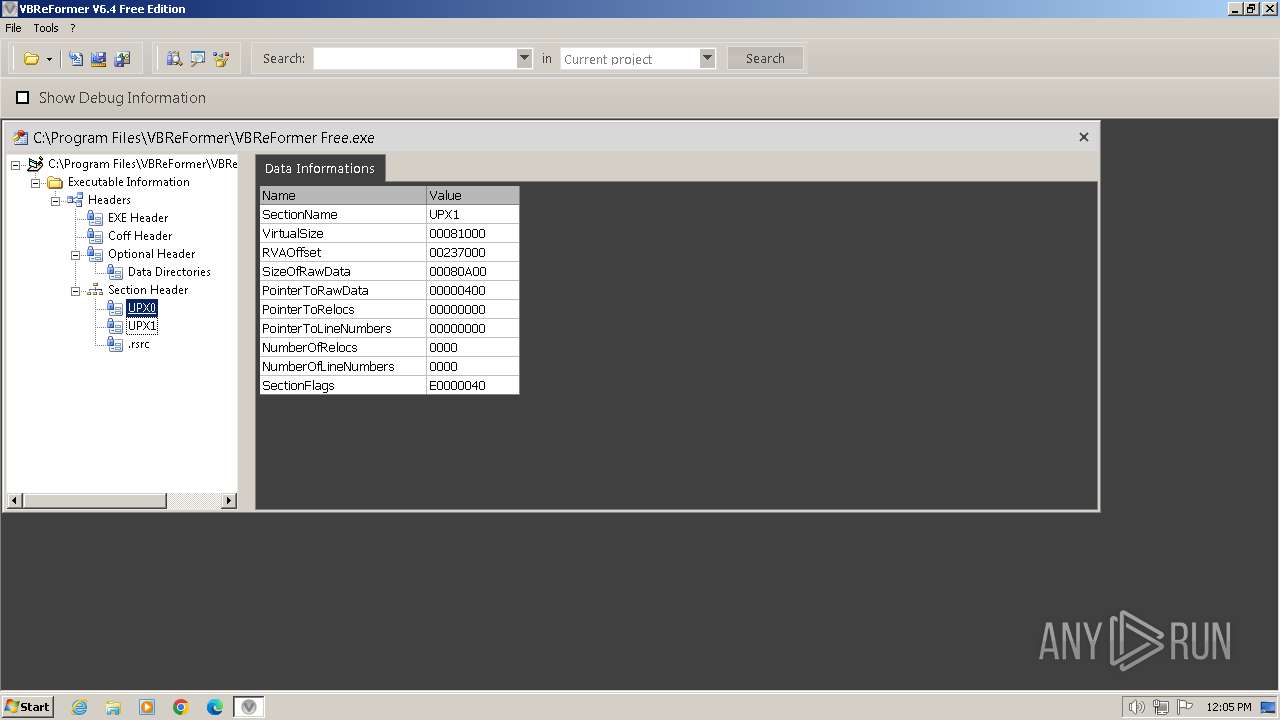Open the Search field history dropdown arrow
The width and height of the screenshot is (1280, 720).
coord(524,59)
